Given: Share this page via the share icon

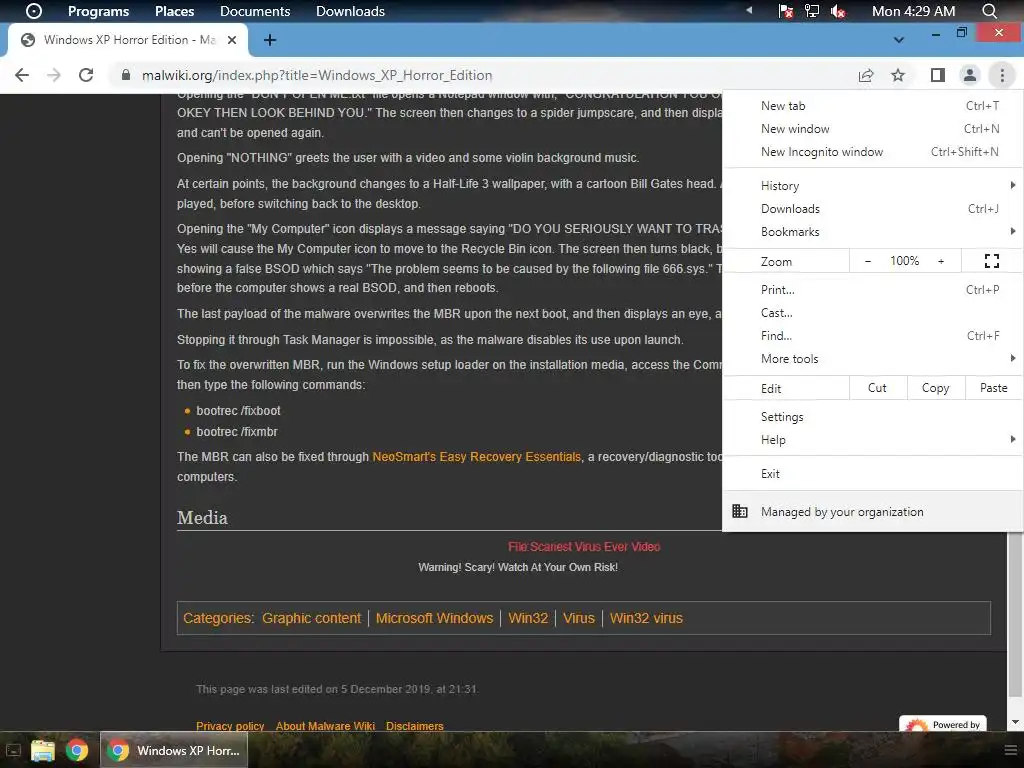Looking at the screenshot, I should point(866,75).
